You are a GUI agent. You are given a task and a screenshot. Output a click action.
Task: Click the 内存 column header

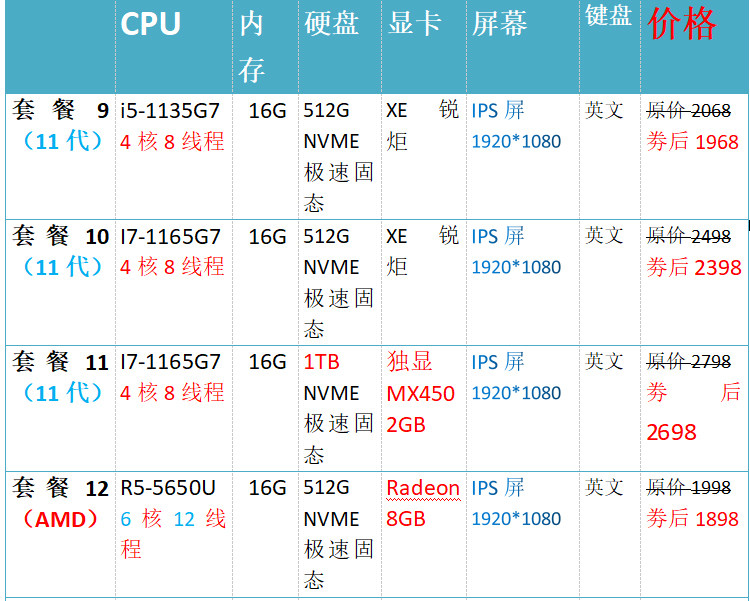pyautogui.click(x=252, y=47)
